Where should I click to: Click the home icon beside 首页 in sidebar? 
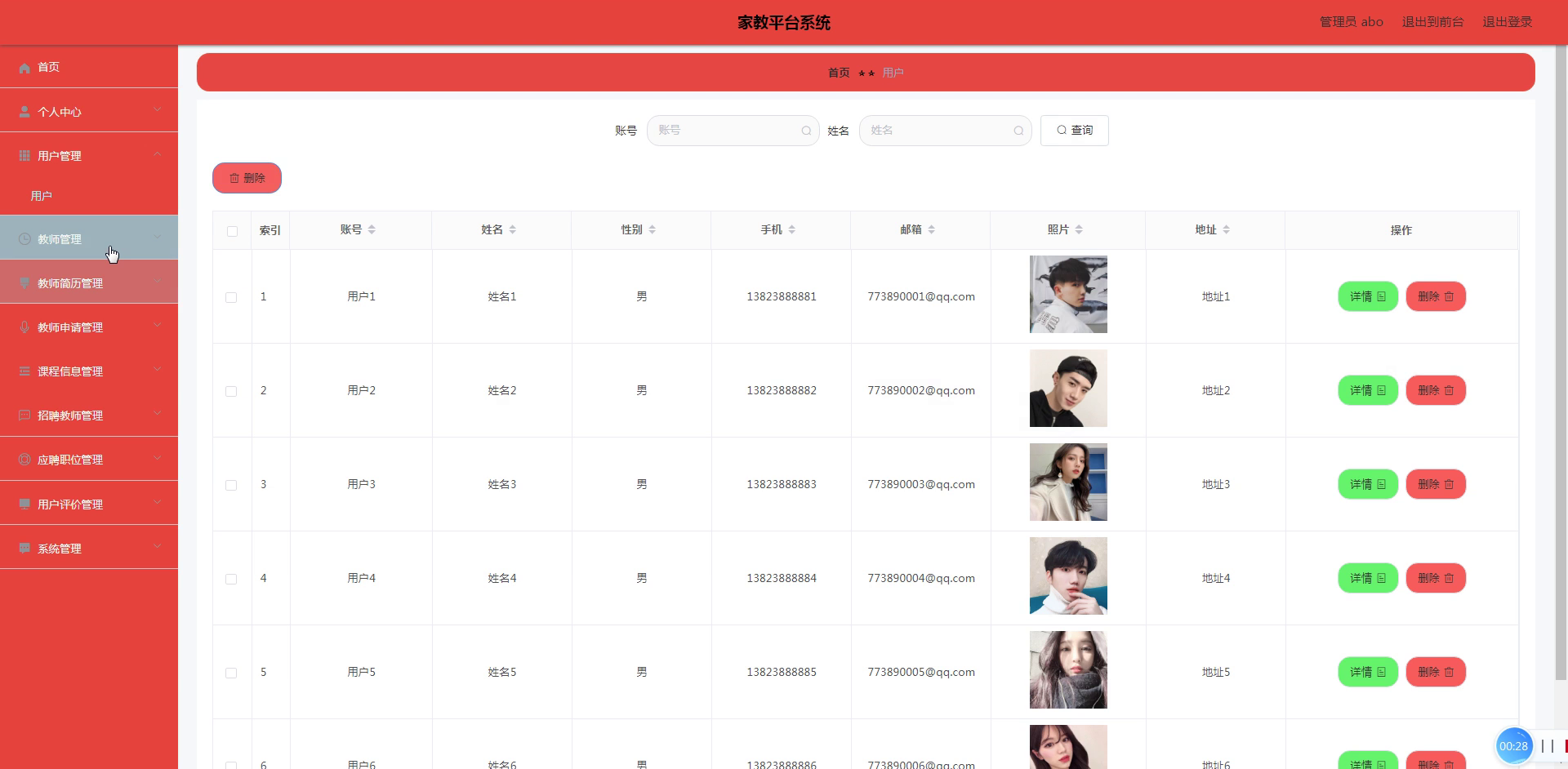(x=24, y=68)
